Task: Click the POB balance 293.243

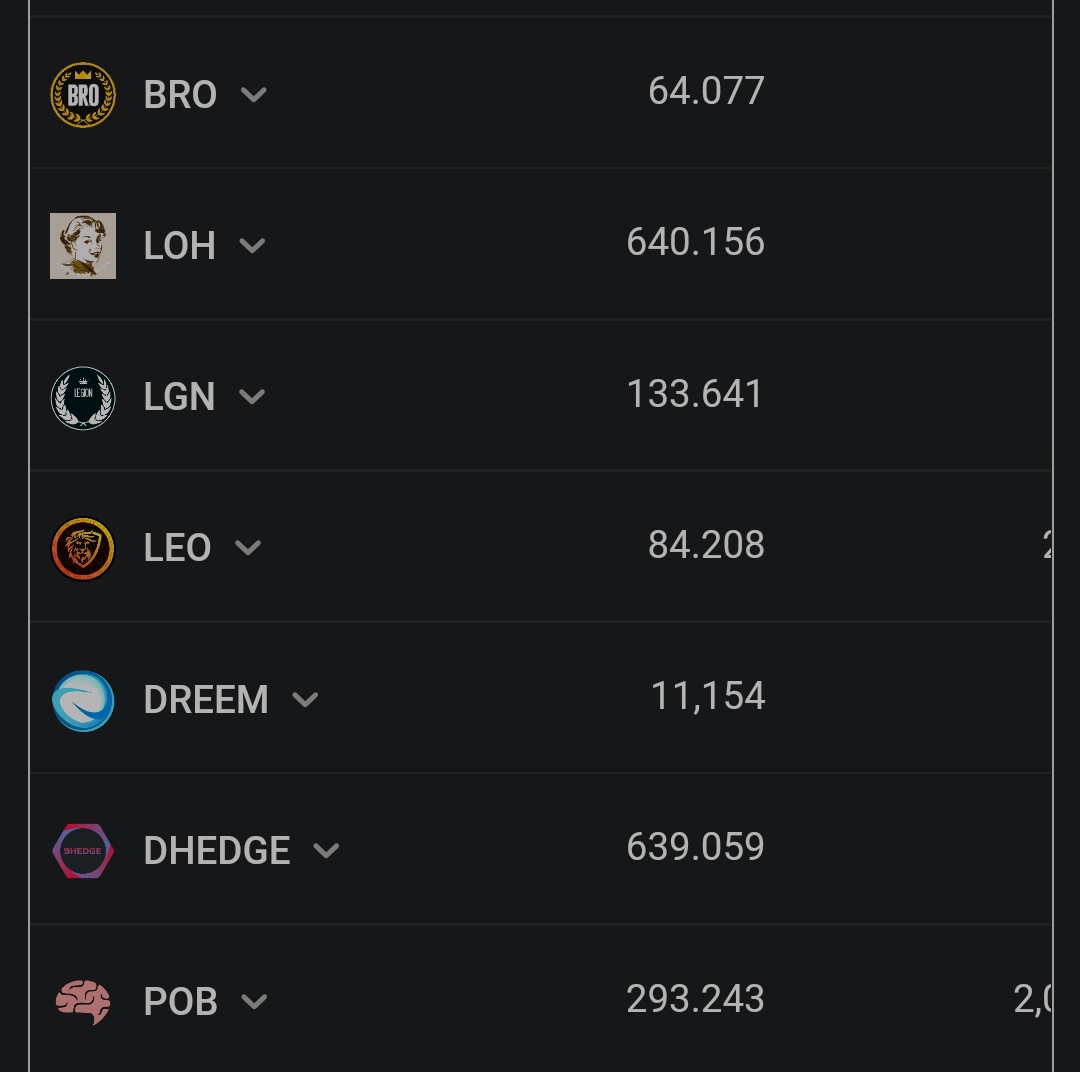Action: (696, 999)
